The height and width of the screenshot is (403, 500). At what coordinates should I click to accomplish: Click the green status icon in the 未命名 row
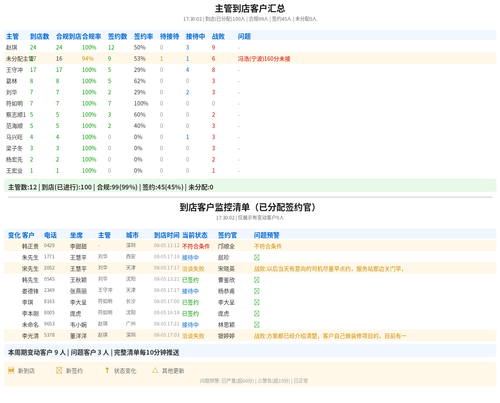click(257, 324)
